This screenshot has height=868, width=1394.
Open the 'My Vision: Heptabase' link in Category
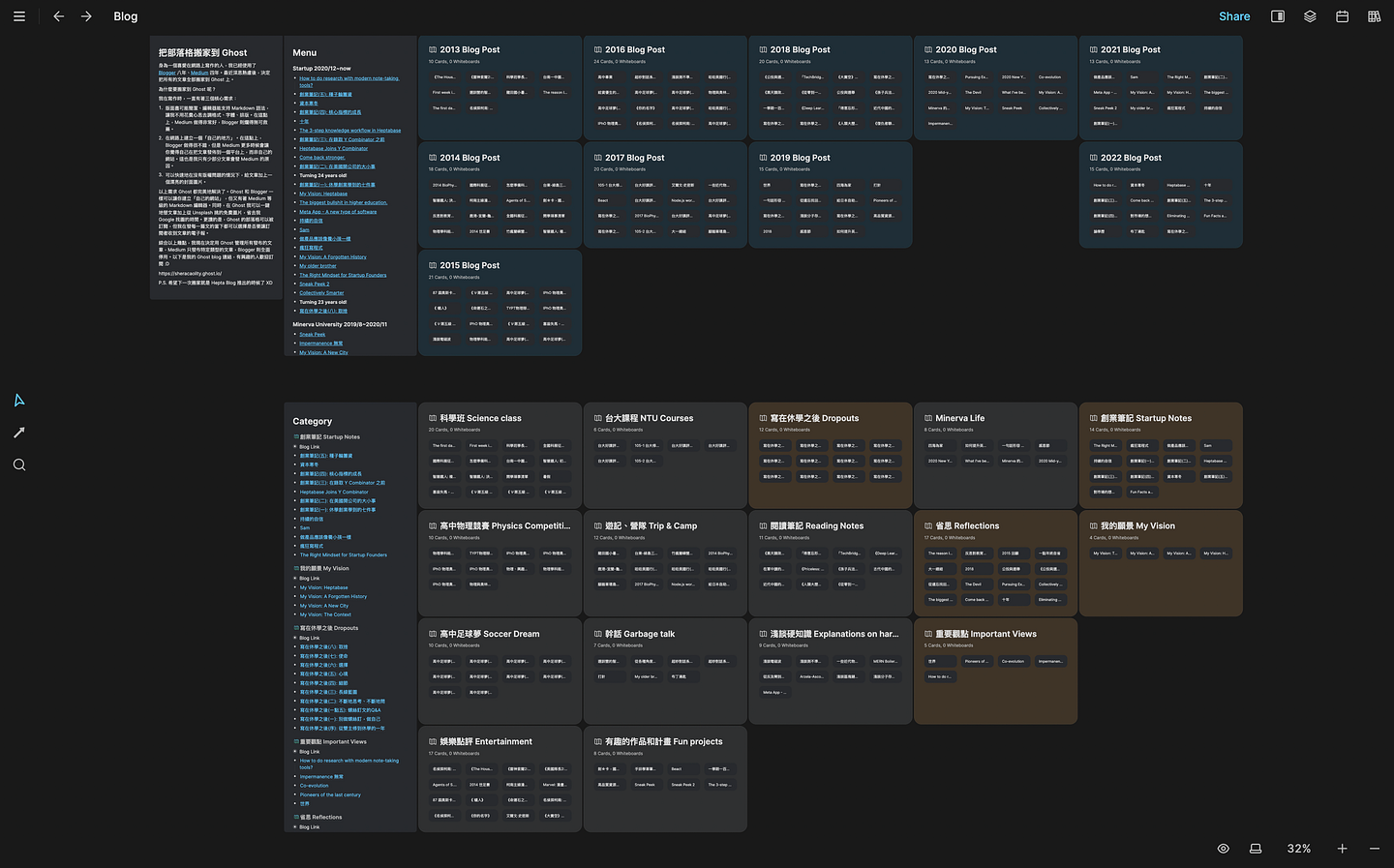[323, 587]
